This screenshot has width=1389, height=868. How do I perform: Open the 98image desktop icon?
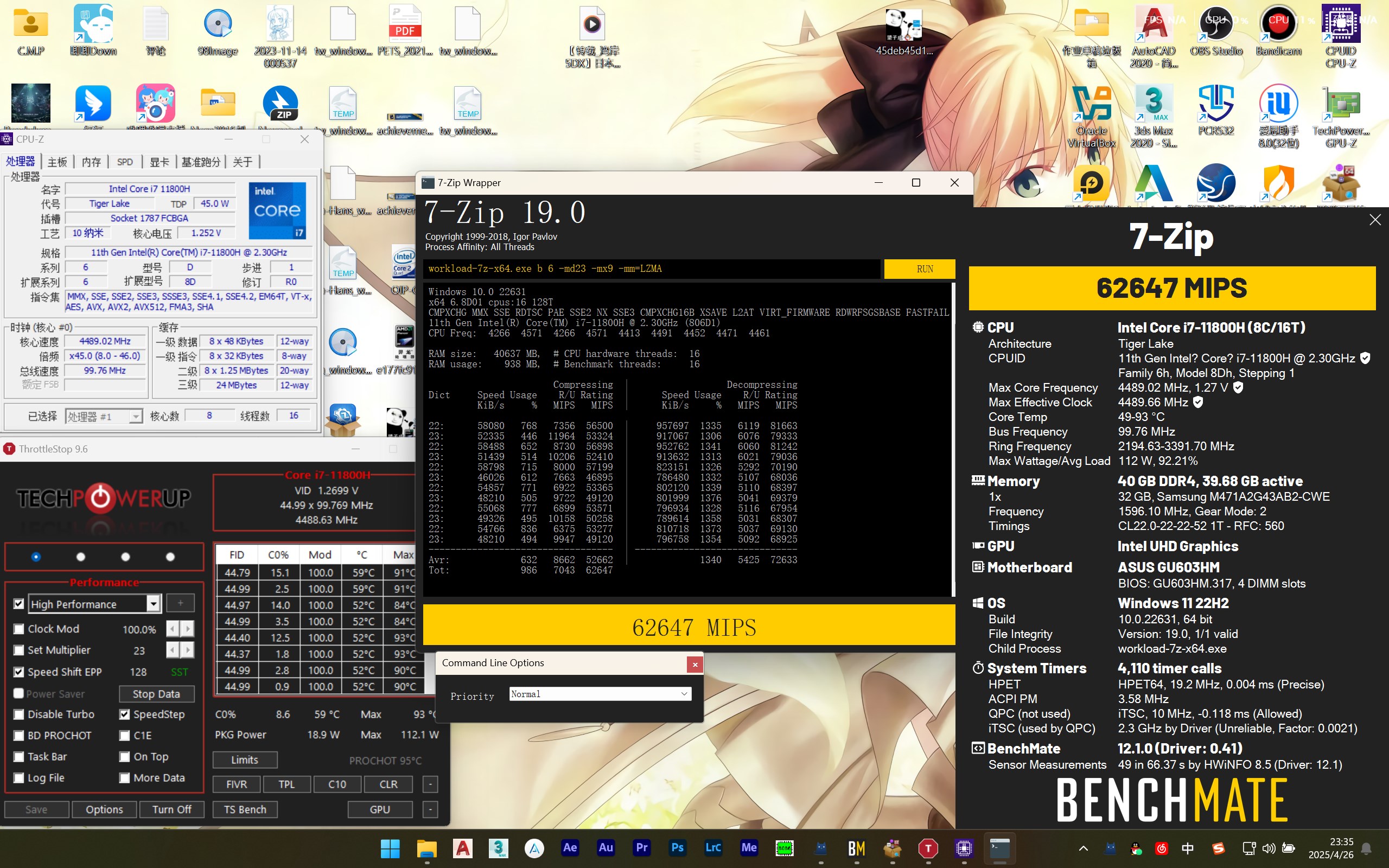[x=218, y=30]
